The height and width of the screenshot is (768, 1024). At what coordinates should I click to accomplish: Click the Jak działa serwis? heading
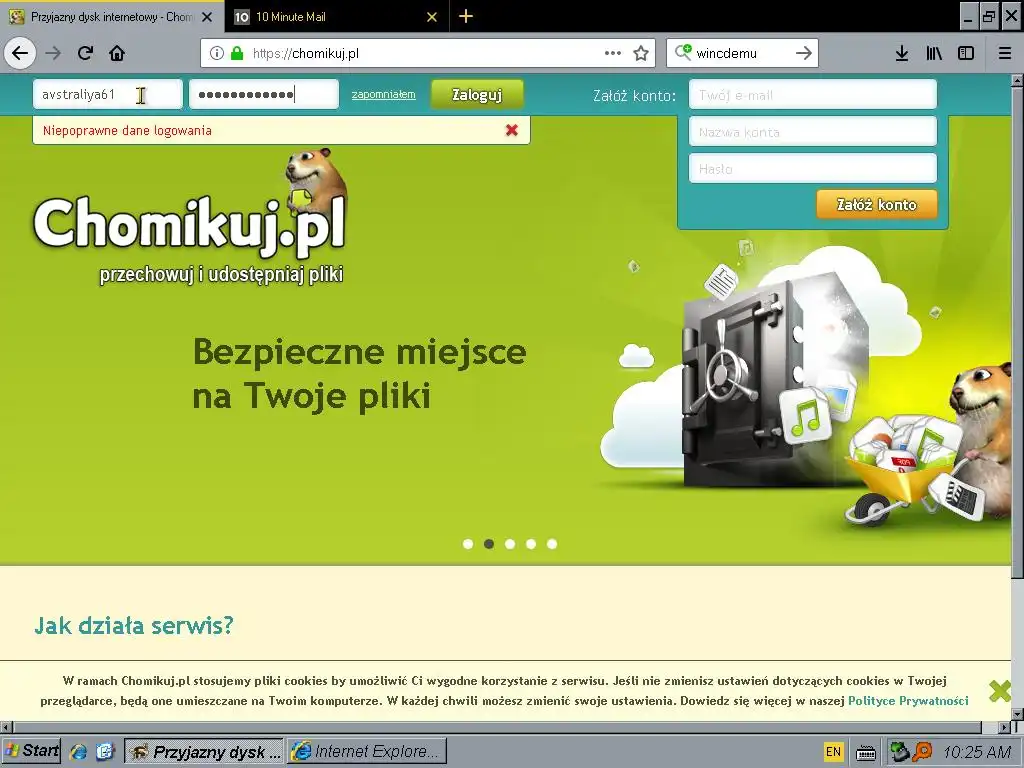tap(134, 626)
